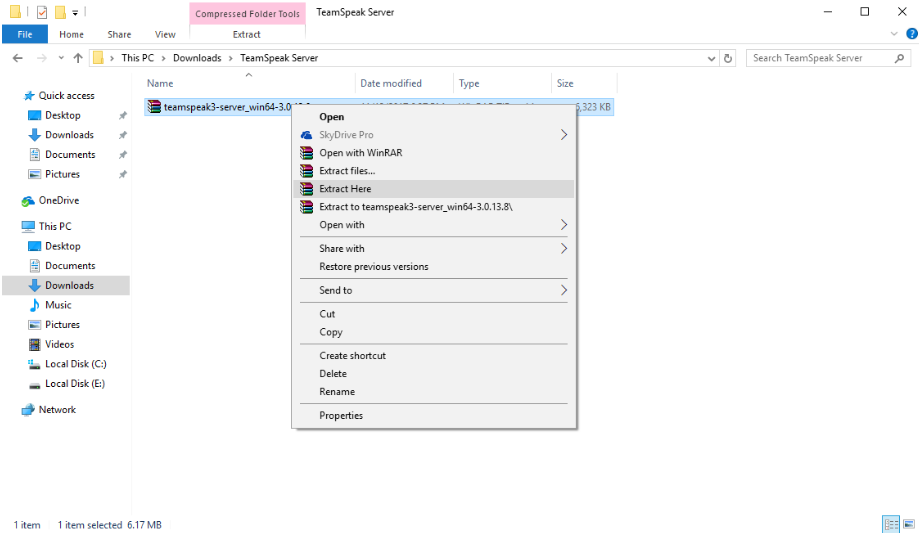
Task: Choose Extract Here from context menu
Action: click(x=433, y=189)
